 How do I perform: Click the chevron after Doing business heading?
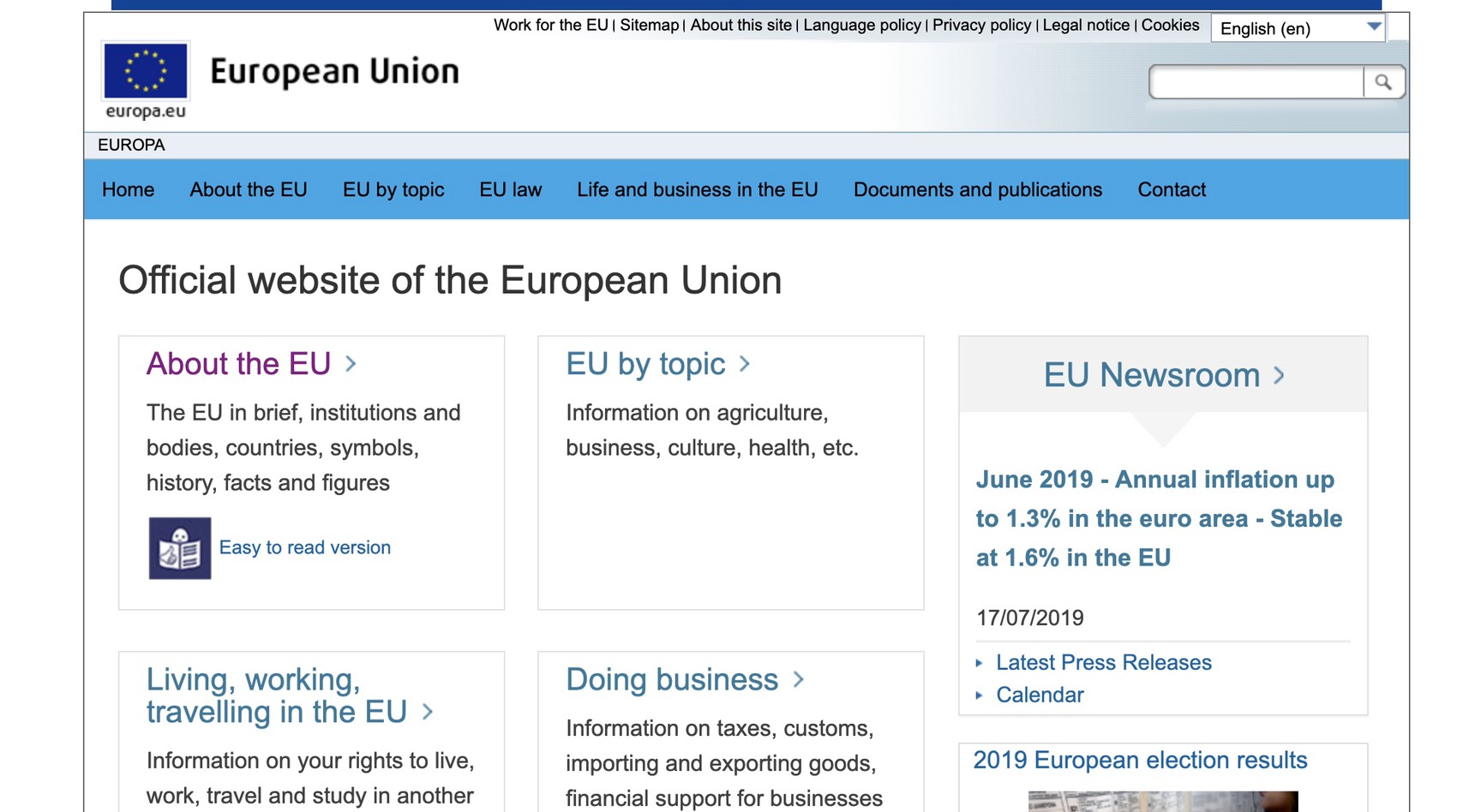(799, 680)
